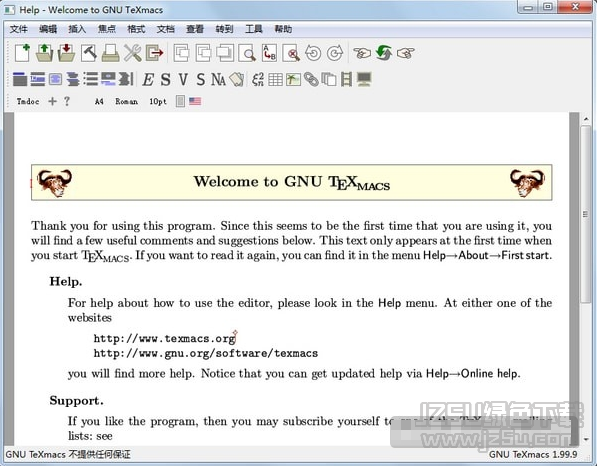Viewport: 597px width, 466px height.
Task: Toggle the page layout icon beside 10pt
Action: pos(180,101)
